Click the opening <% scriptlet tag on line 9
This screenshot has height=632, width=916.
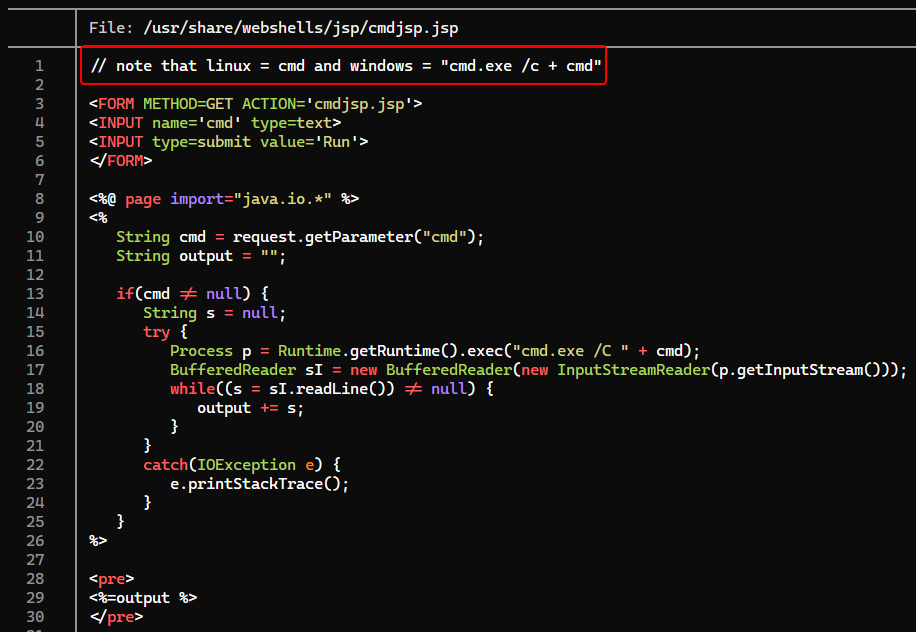click(98, 218)
